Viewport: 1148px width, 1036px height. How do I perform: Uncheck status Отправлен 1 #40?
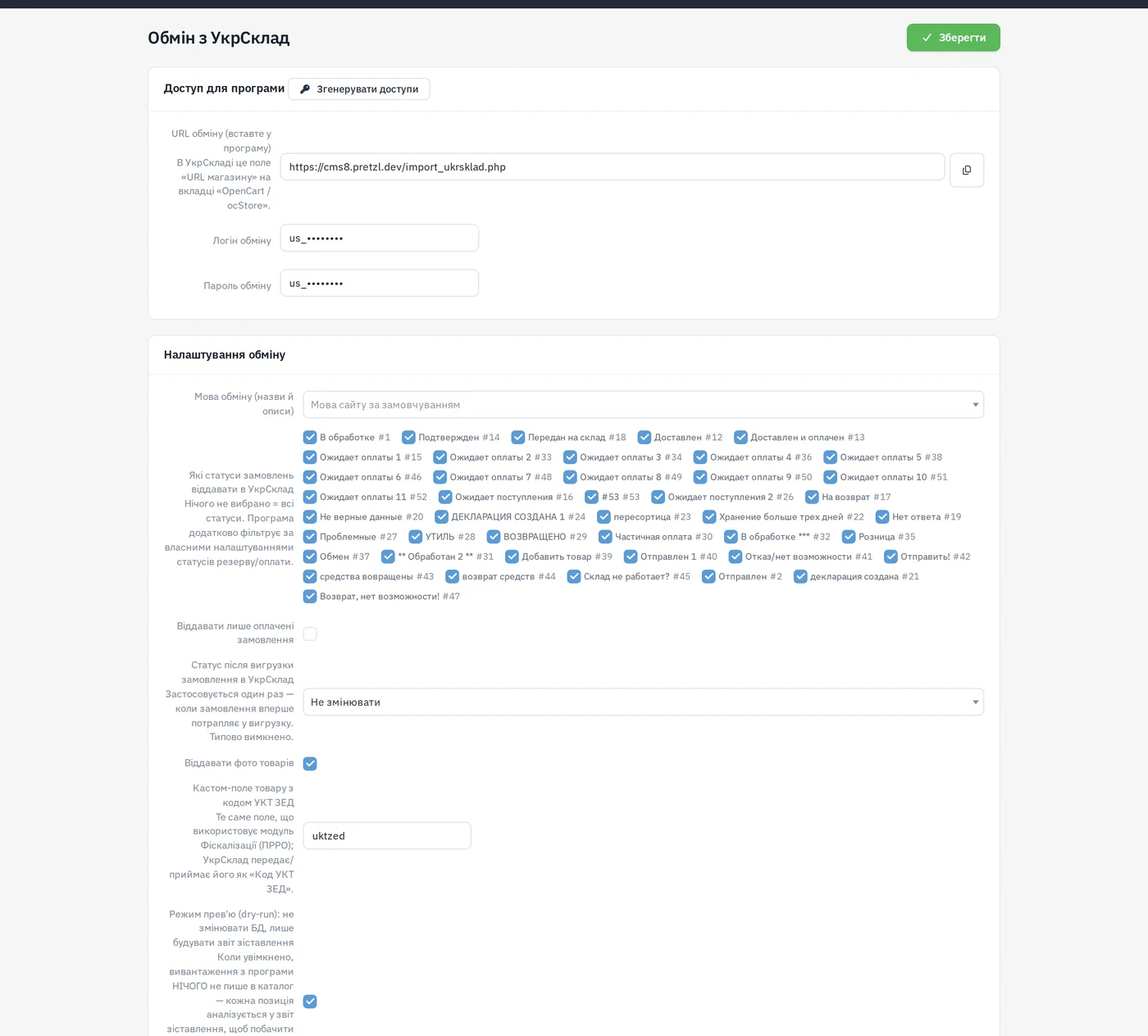coord(631,557)
